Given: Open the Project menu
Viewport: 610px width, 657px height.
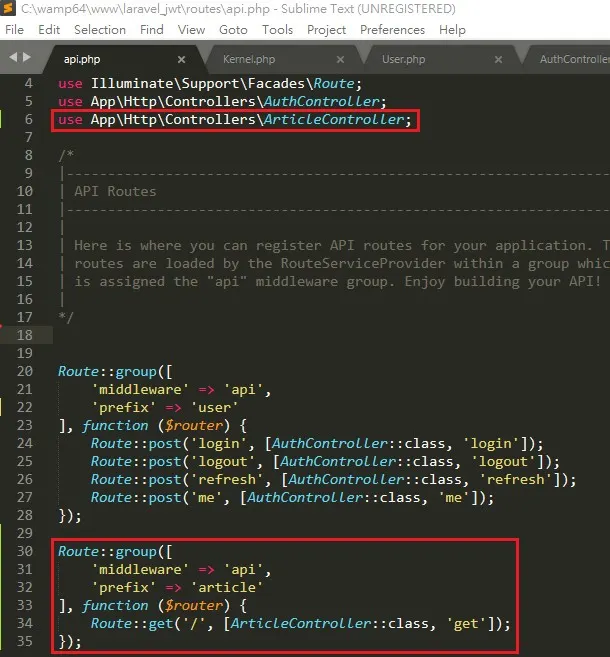Looking at the screenshot, I should point(326,30).
